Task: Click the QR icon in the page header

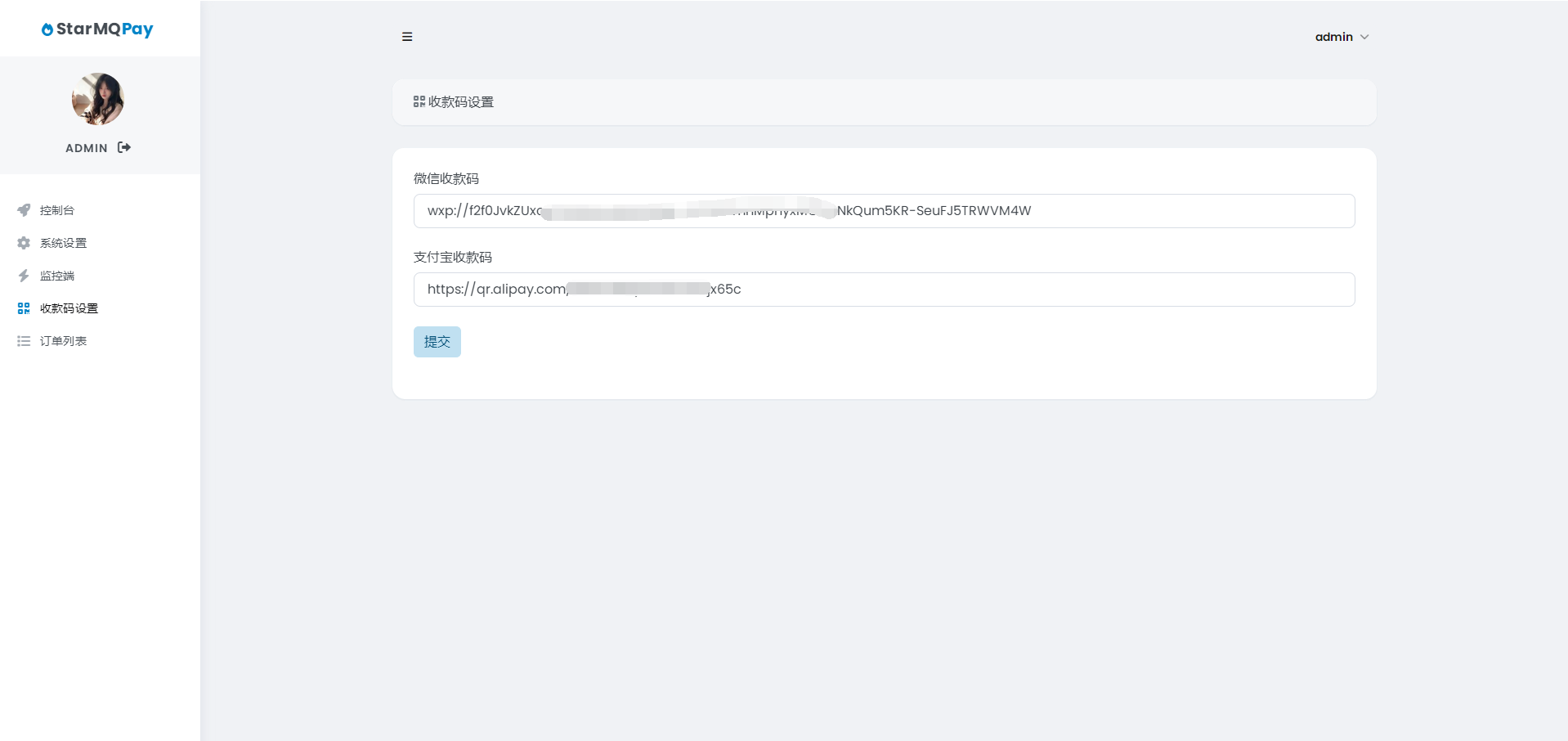Action: [419, 101]
